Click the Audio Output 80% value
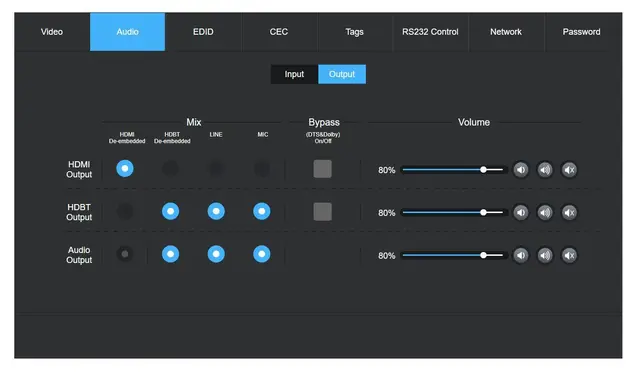The image size is (640, 379). click(x=387, y=256)
